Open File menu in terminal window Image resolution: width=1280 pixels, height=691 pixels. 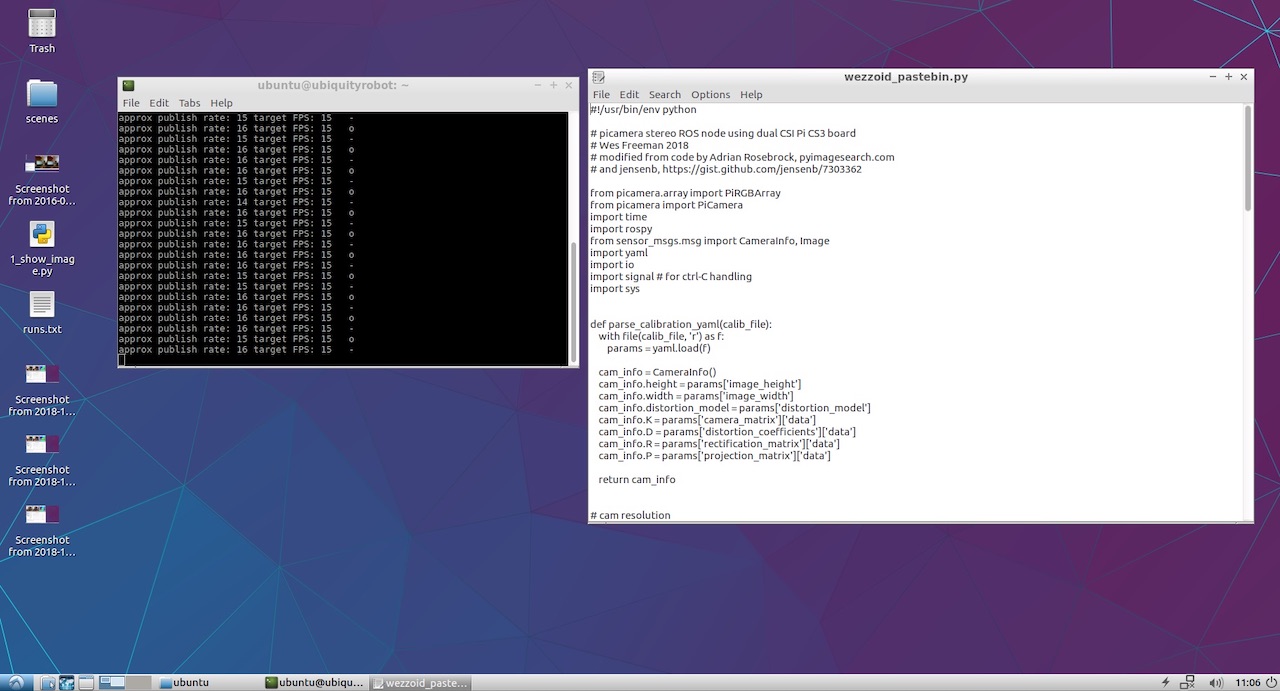coord(131,103)
